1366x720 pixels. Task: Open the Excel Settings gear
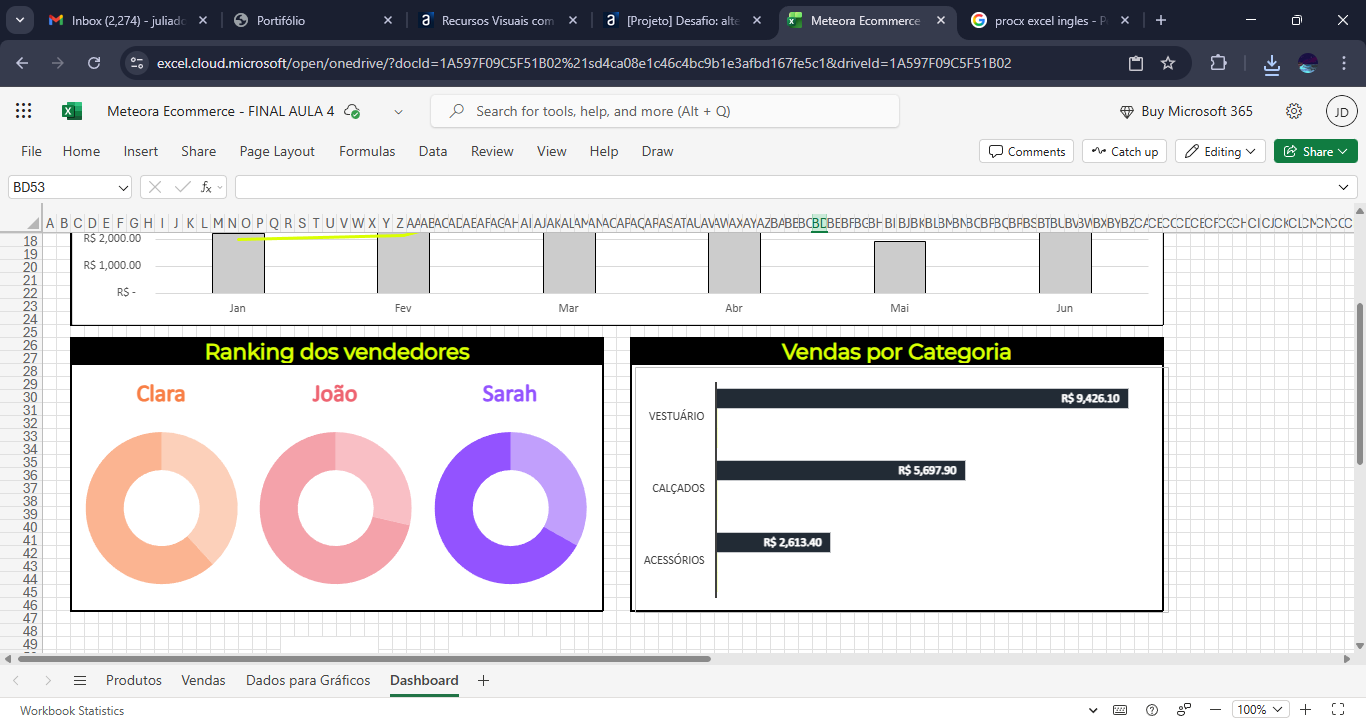(x=1294, y=111)
